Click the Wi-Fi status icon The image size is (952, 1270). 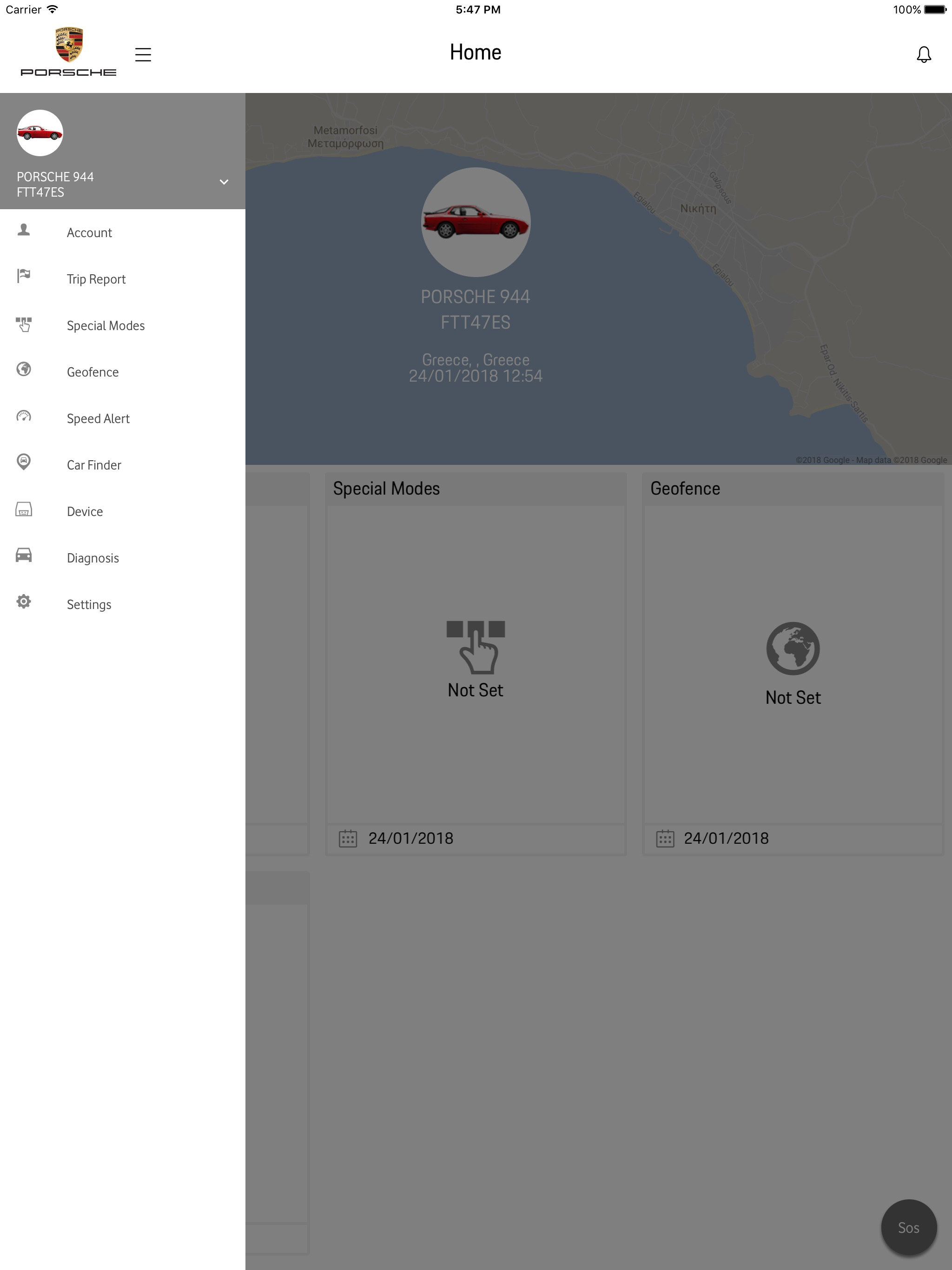(x=52, y=9)
